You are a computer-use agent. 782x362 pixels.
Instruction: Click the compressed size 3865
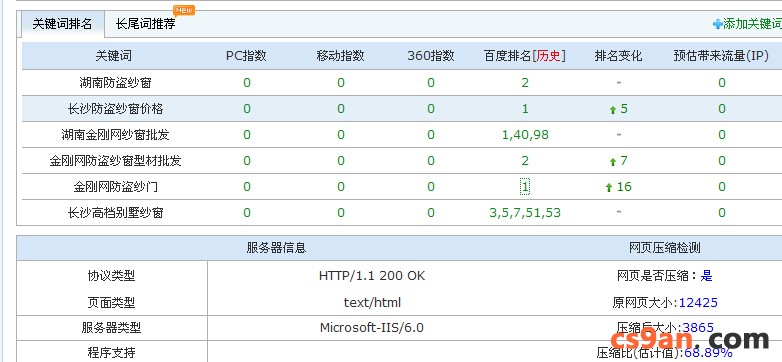coord(698,328)
